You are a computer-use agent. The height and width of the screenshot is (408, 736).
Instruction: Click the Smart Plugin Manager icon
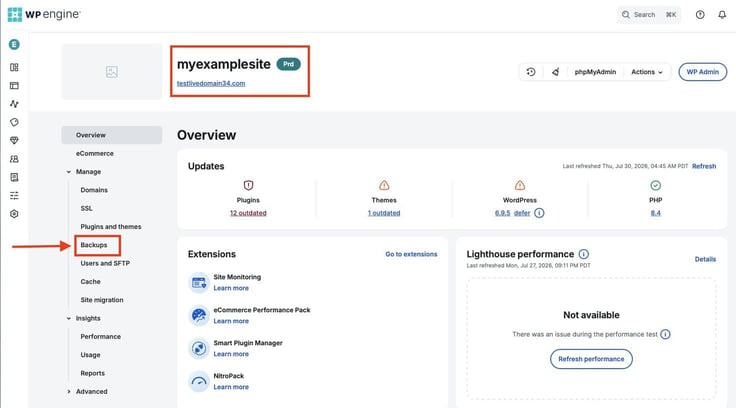tap(199, 348)
